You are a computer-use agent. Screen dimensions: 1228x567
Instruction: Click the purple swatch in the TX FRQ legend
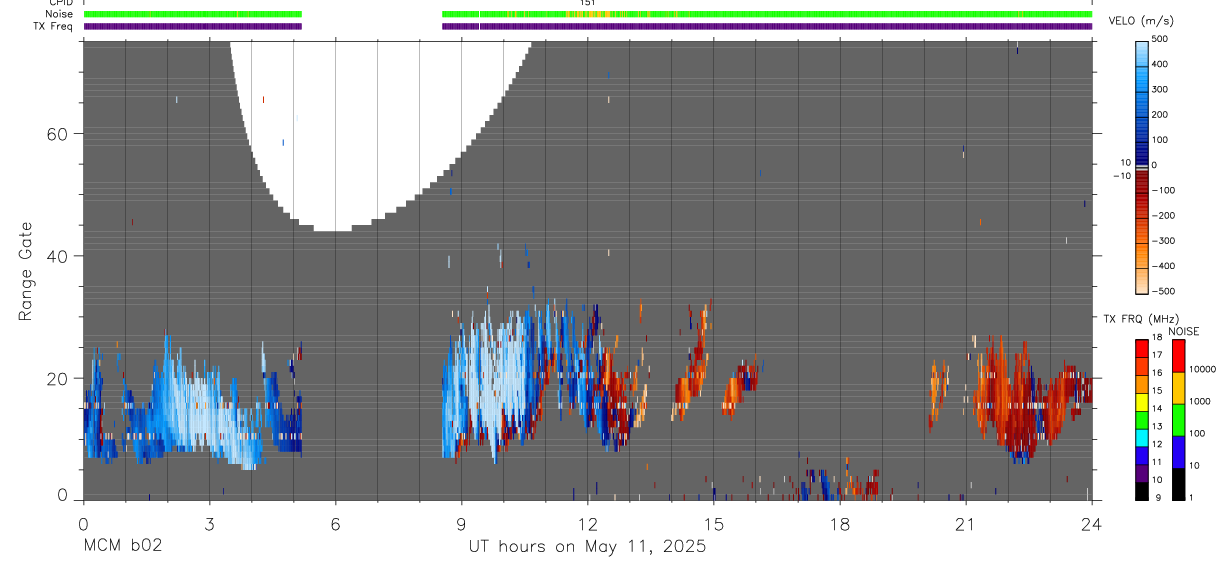[x=1143, y=471]
